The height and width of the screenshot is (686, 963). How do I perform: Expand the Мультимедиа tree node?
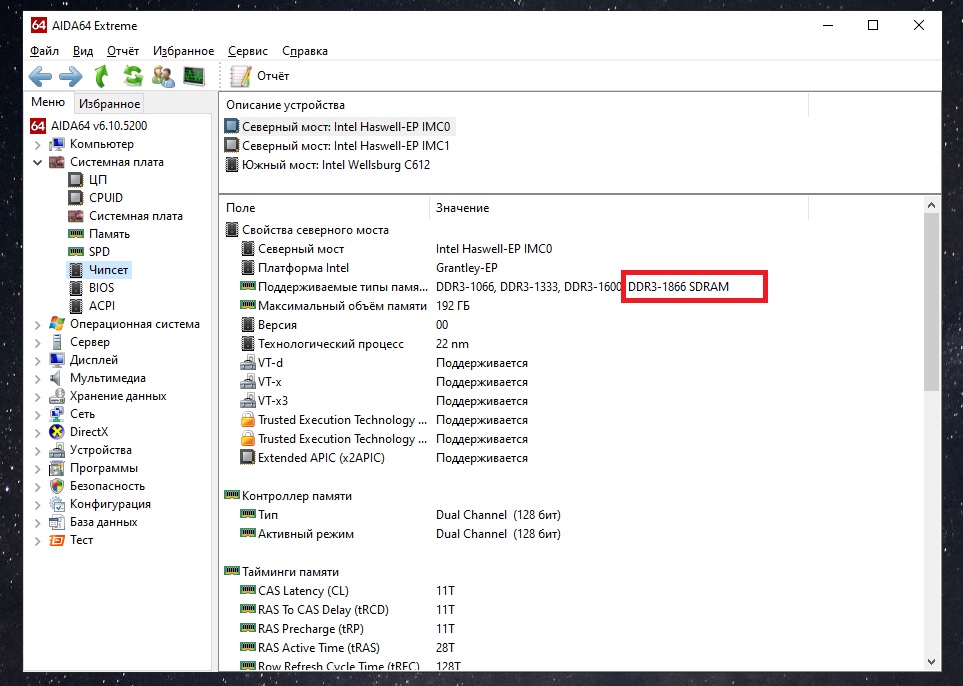point(37,379)
